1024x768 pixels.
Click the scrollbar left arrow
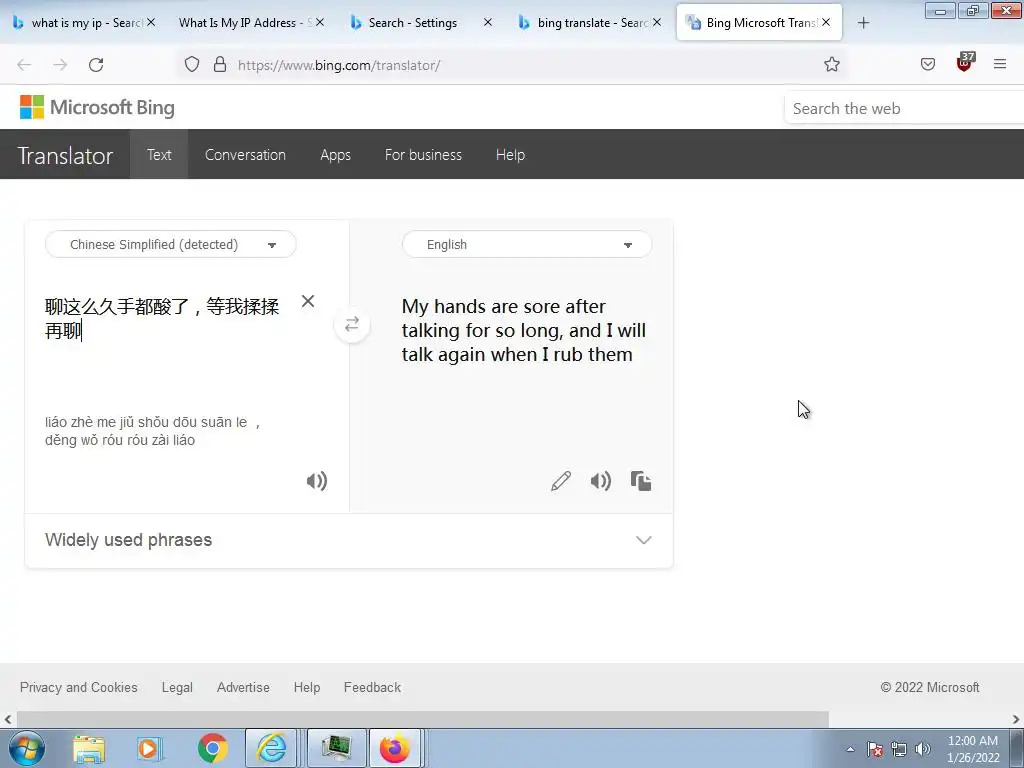[7, 720]
